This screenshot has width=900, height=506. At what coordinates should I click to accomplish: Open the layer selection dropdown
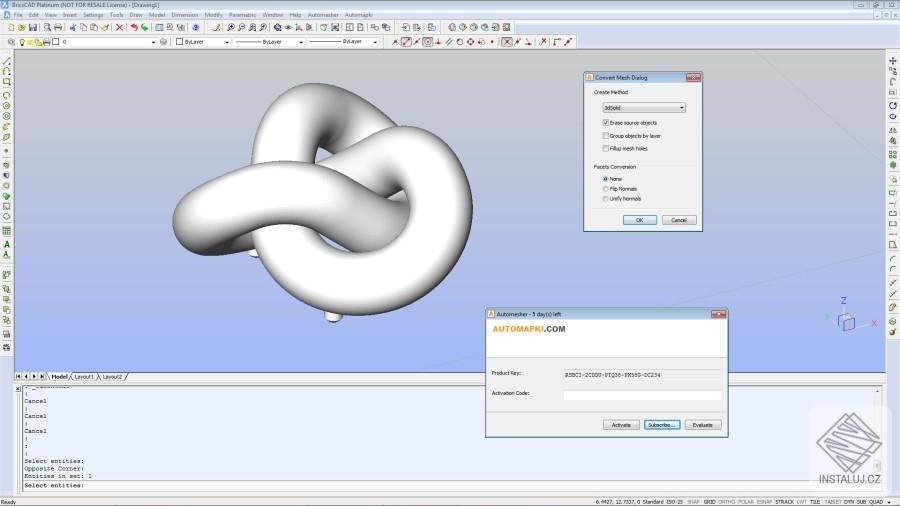tap(108, 42)
